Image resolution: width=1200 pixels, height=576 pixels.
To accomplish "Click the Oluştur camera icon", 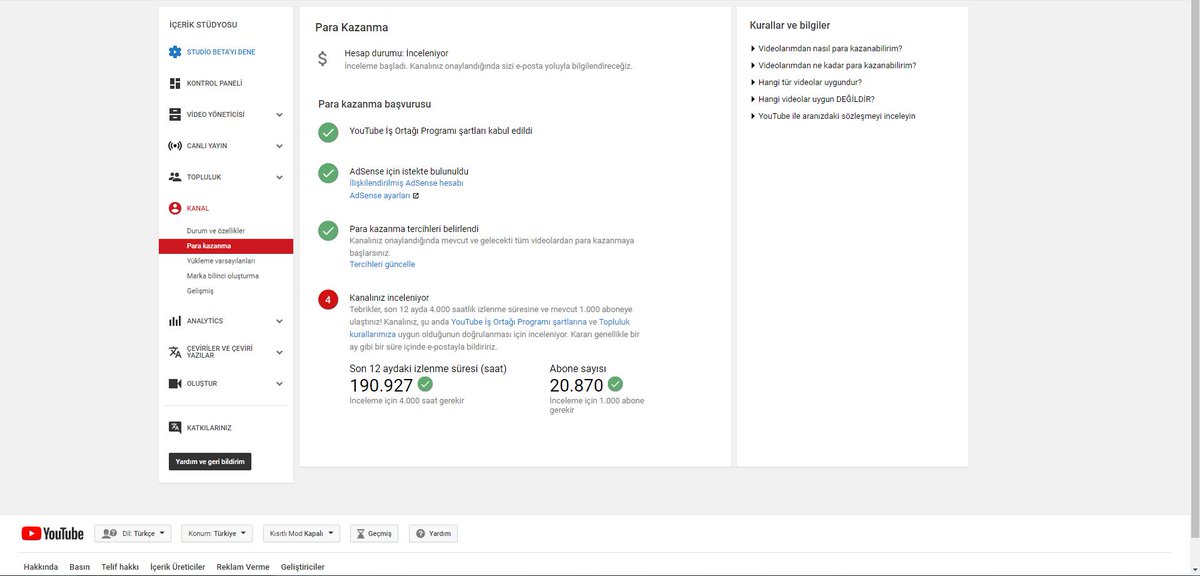I will click(175, 383).
